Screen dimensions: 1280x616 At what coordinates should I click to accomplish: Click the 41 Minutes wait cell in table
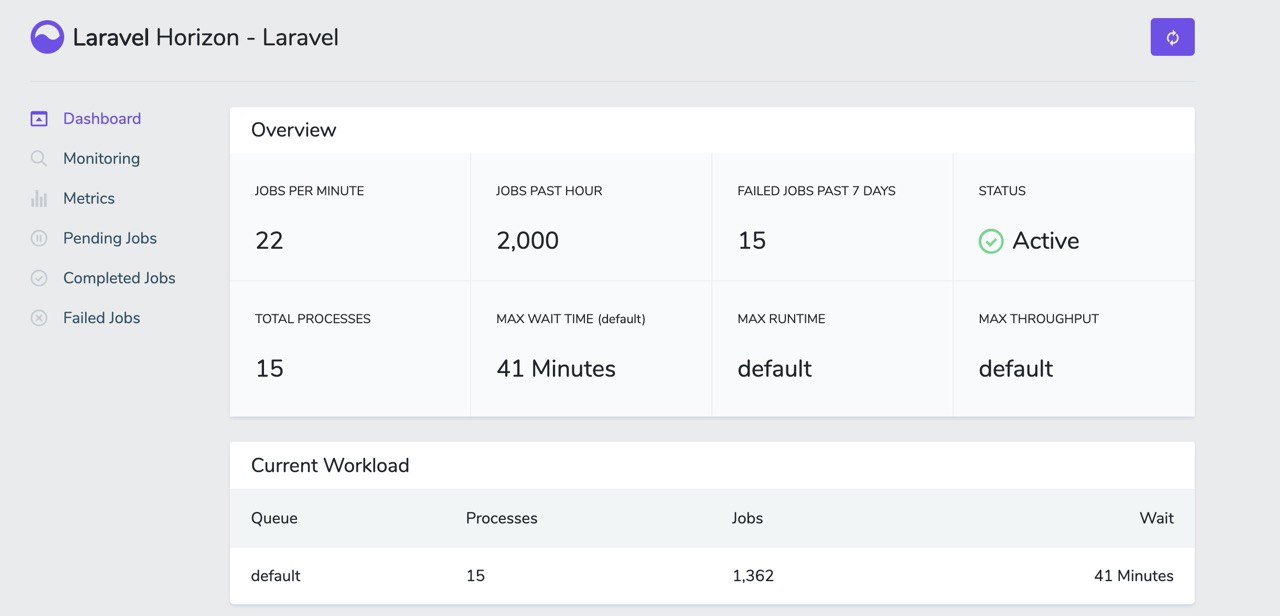click(x=1134, y=576)
